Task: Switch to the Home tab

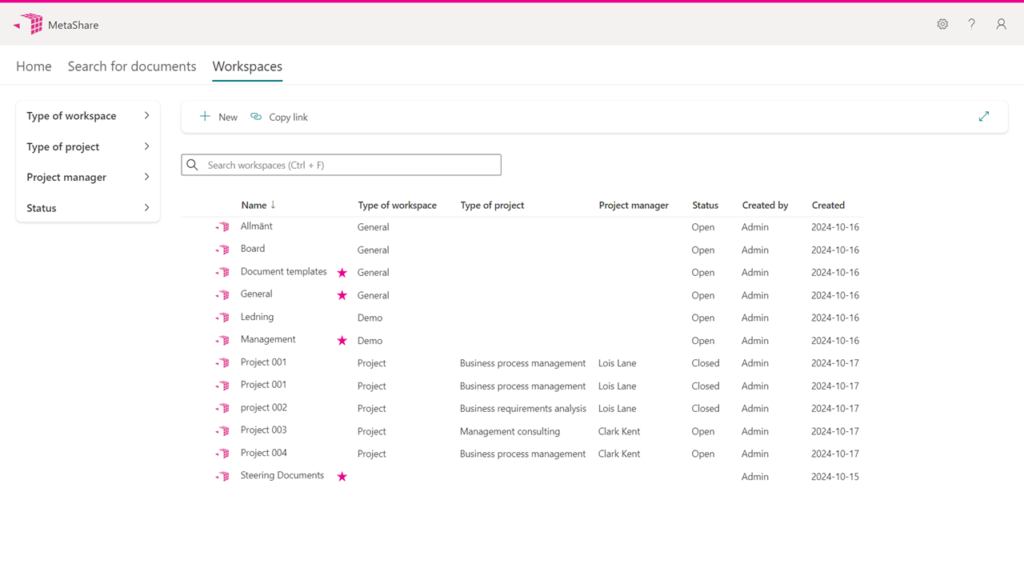Action: coord(34,67)
